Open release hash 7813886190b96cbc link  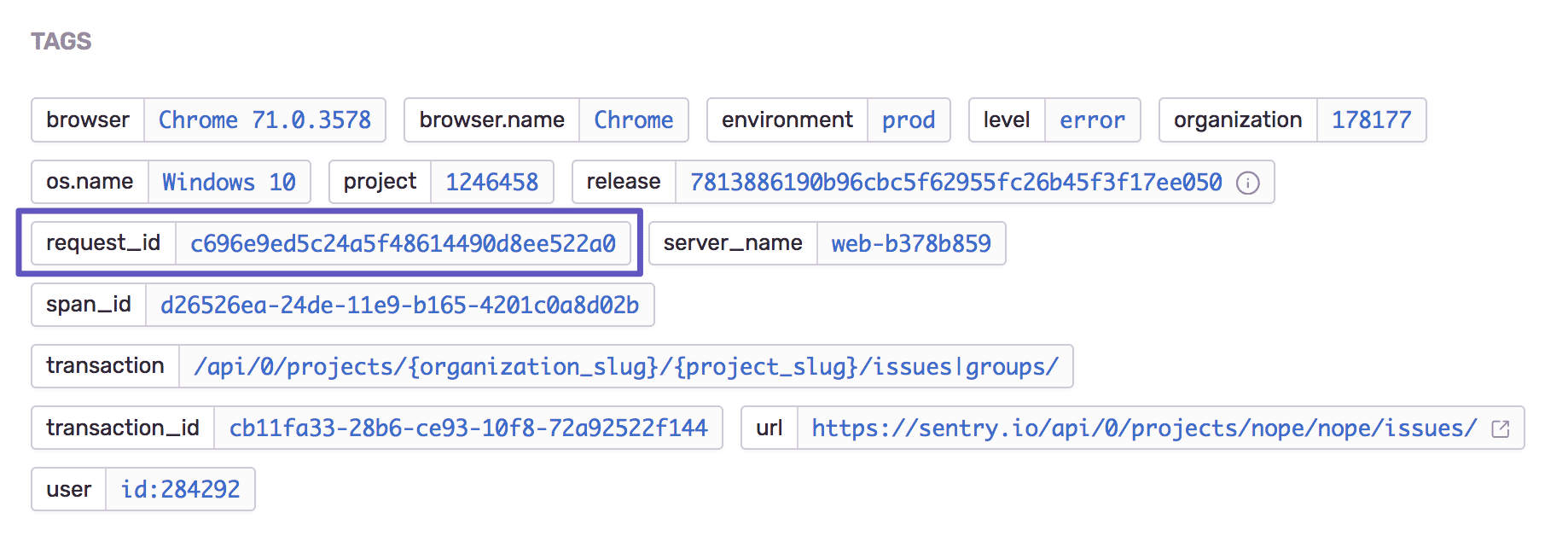click(x=955, y=182)
